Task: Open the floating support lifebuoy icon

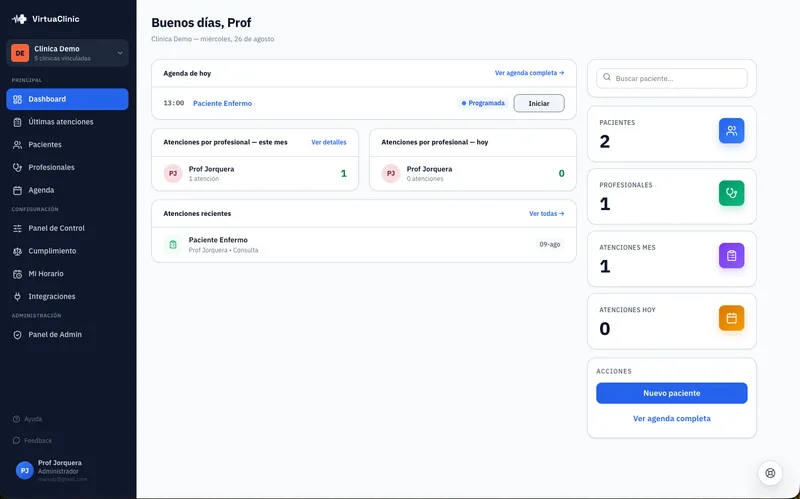Action: (770, 473)
